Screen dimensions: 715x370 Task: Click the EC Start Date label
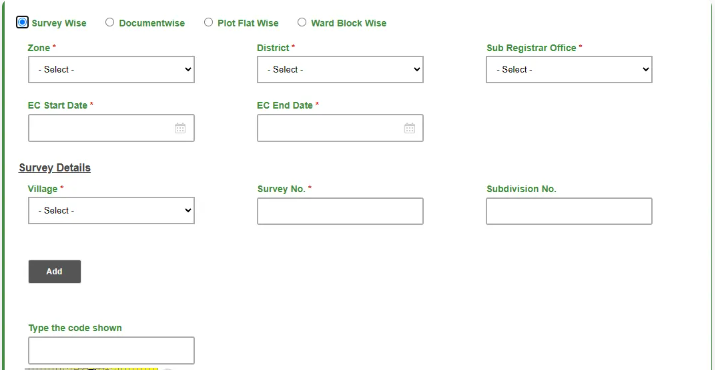pyautogui.click(x=57, y=105)
